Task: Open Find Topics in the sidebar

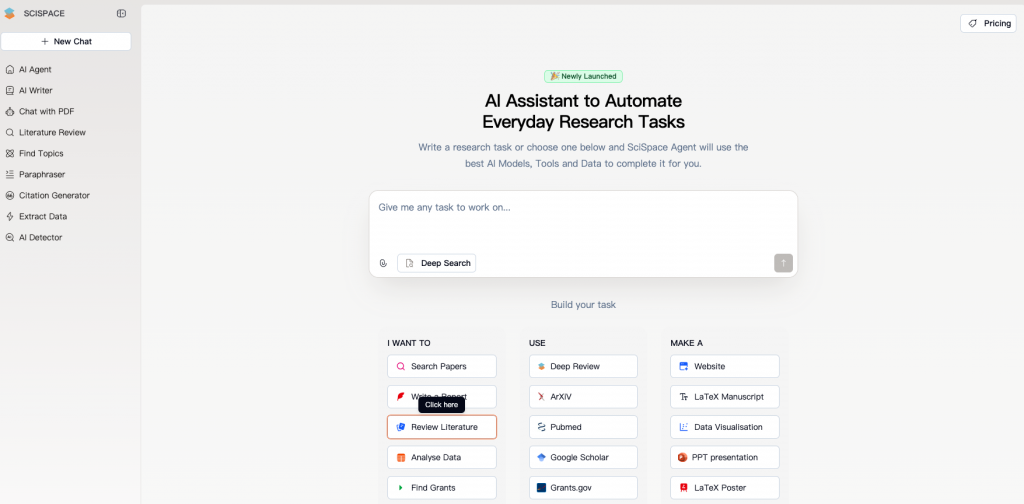Action: coord(41,153)
